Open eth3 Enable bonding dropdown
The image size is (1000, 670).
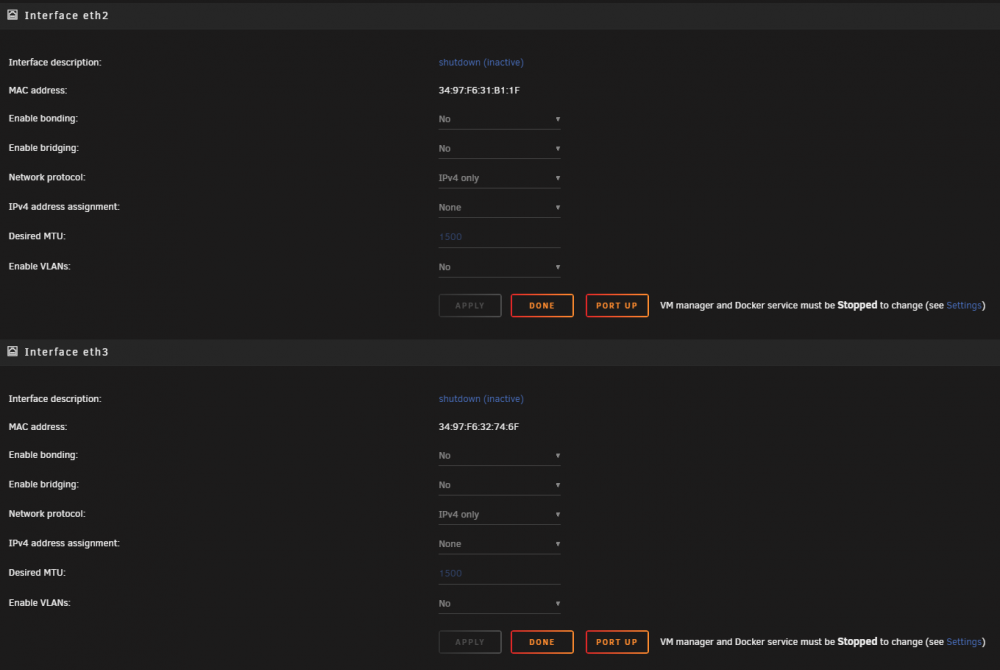pyautogui.click(x=499, y=456)
